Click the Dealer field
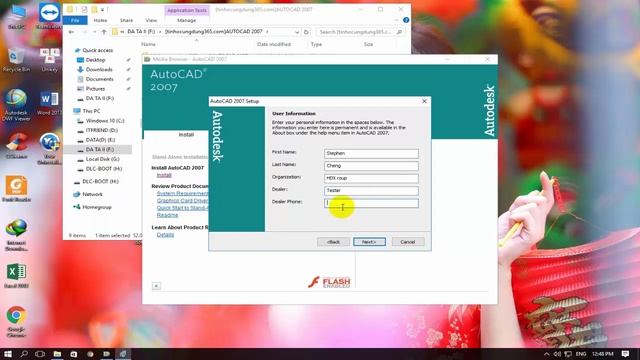This screenshot has height=360, width=640. click(x=371, y=191)
